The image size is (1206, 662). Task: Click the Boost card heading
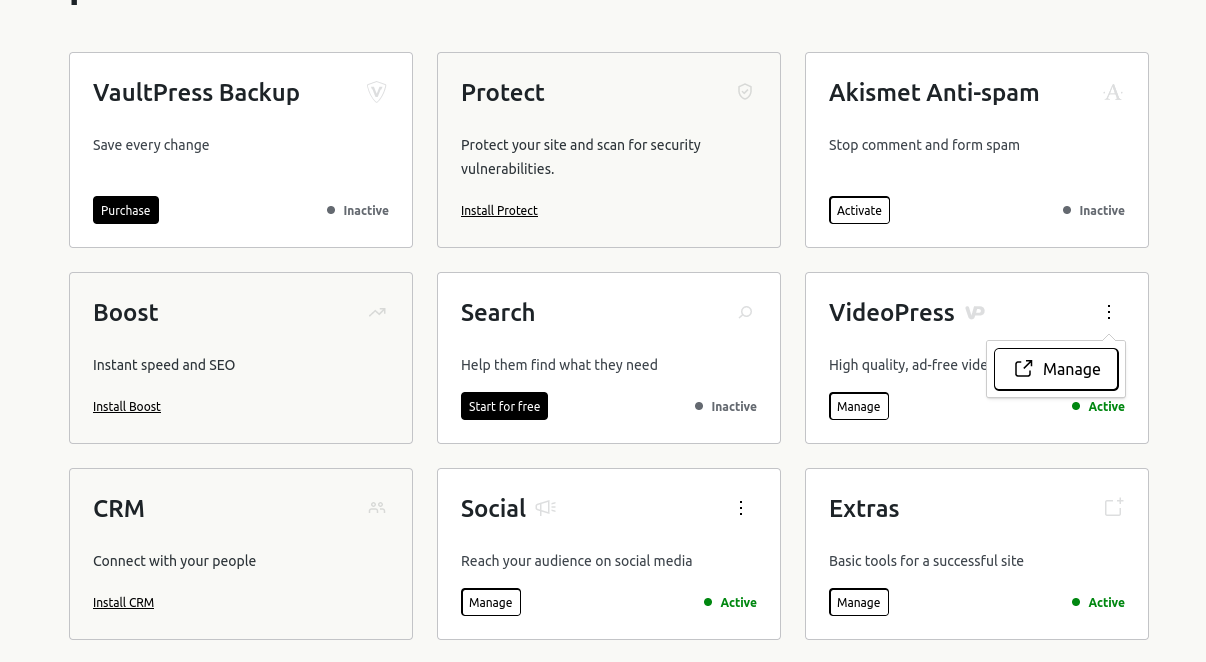pos(126,312)
